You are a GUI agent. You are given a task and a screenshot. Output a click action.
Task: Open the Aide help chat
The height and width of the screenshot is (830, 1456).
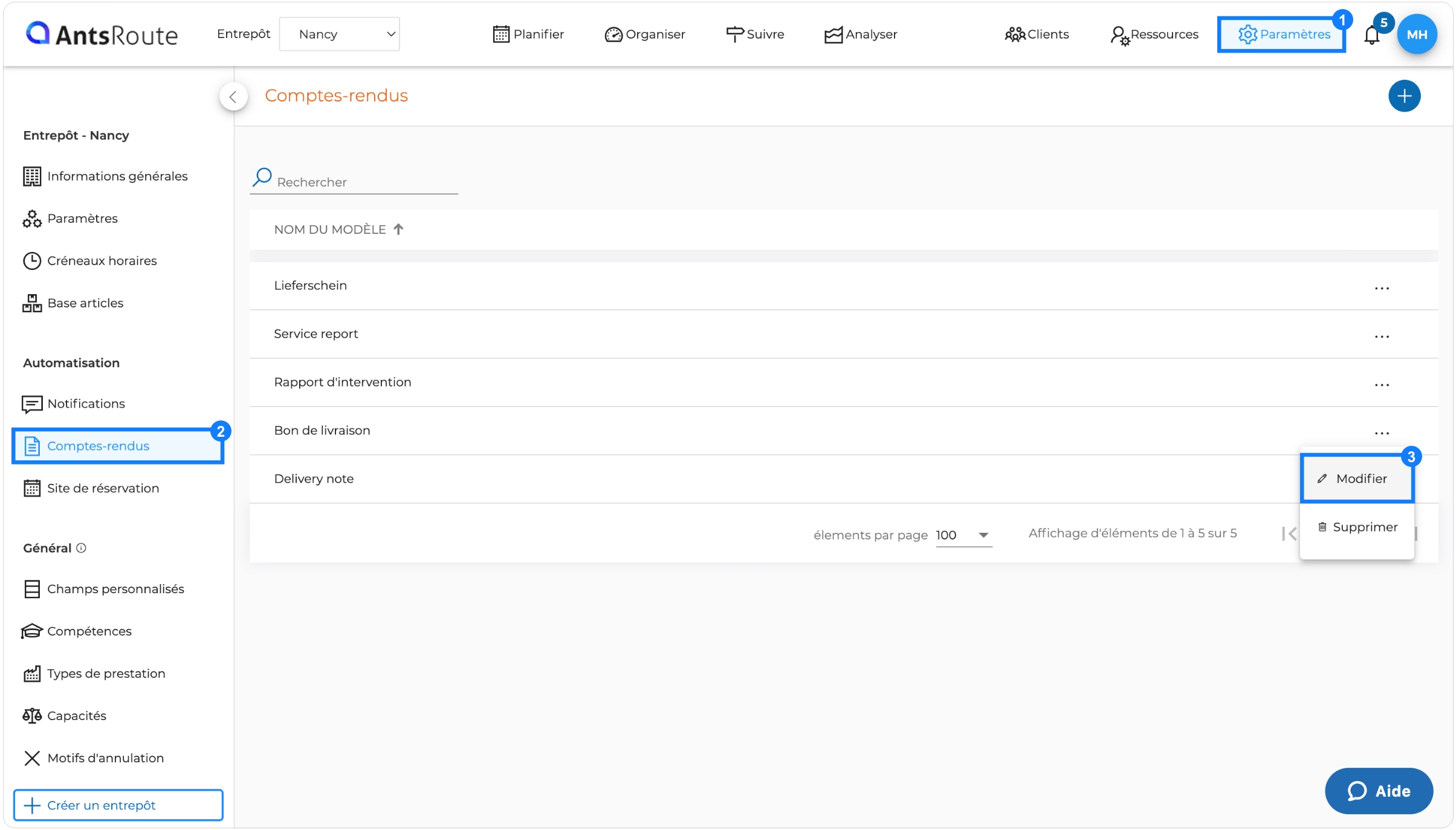tap(1379, 791)
